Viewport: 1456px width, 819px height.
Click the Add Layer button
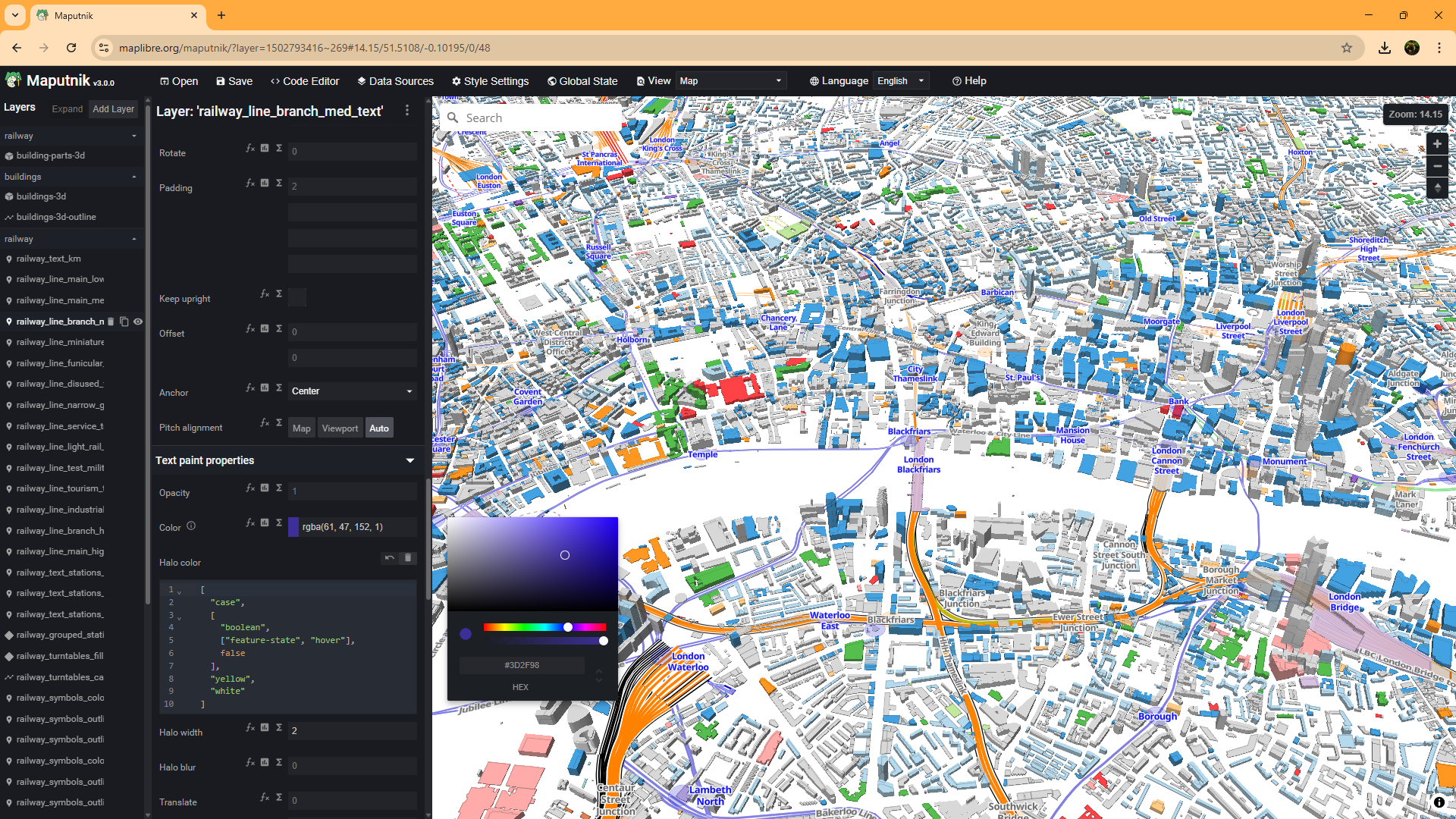pos(114,109)
